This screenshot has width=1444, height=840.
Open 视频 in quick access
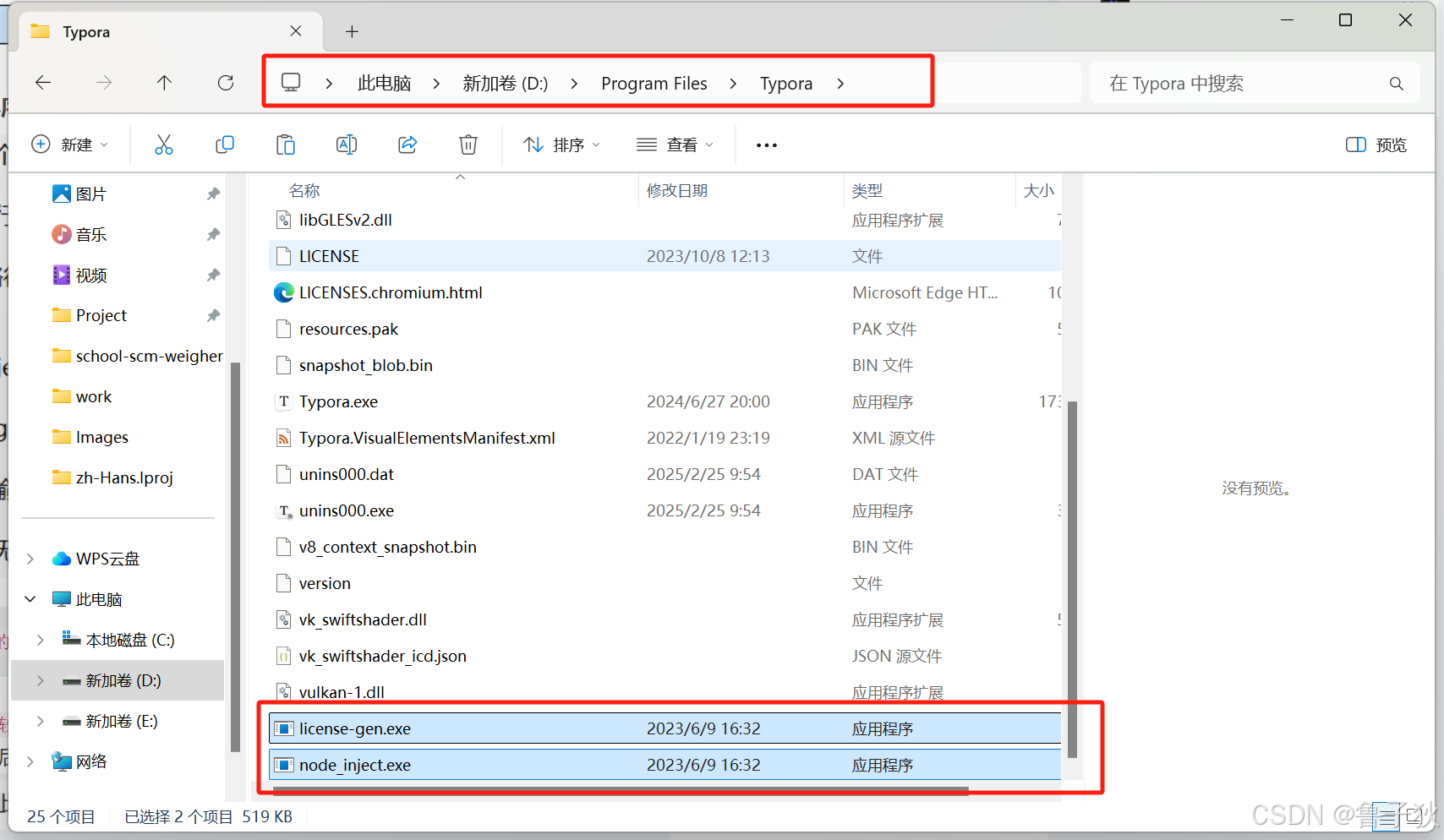click(80, 275)
